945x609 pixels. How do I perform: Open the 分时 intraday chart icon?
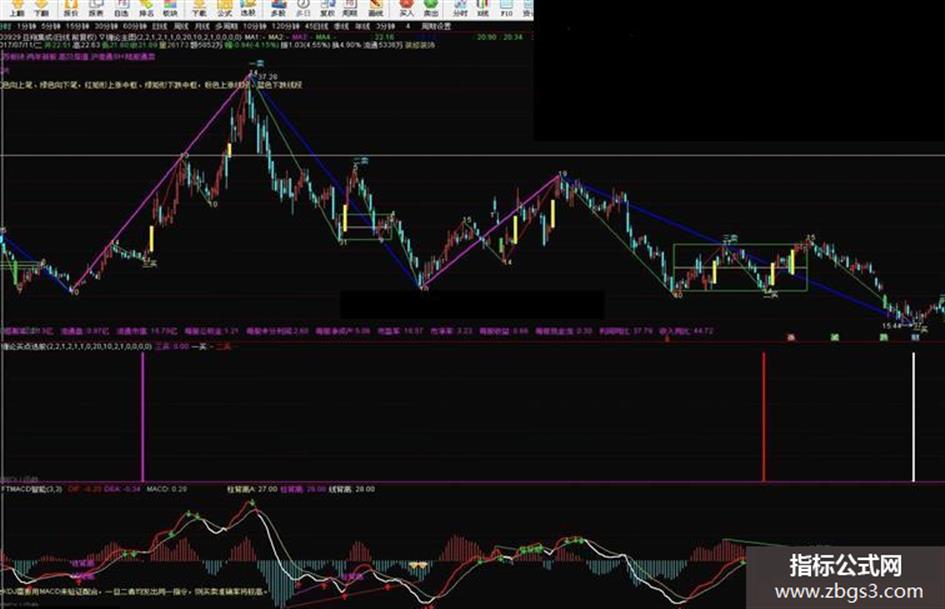[459, 8]
